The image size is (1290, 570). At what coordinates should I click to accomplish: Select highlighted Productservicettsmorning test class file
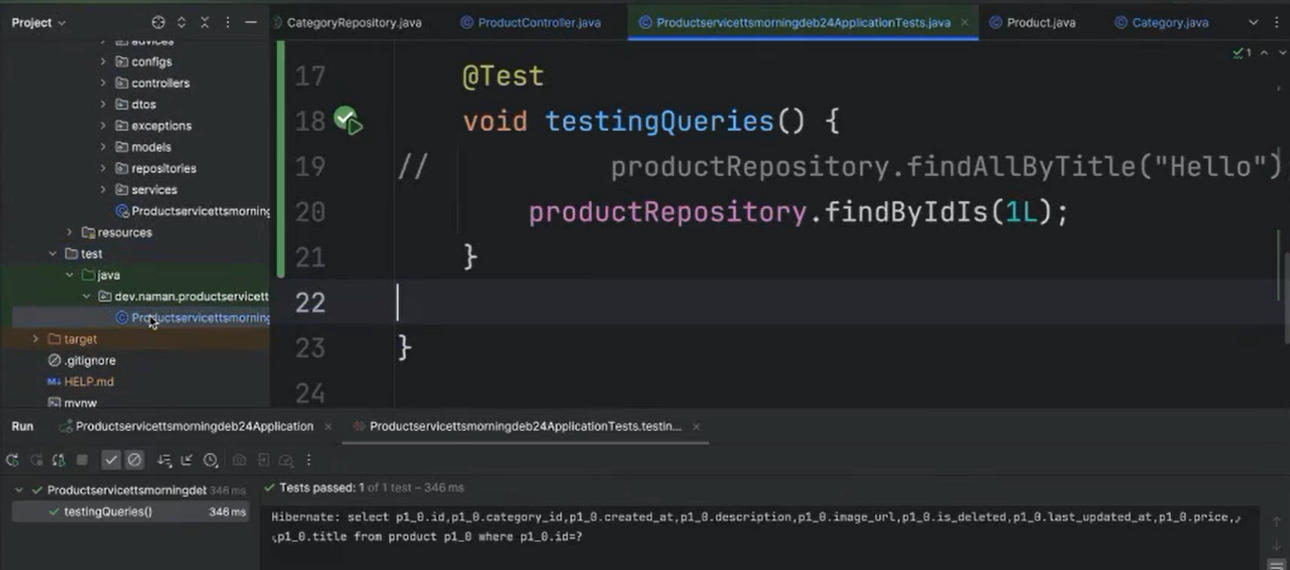pos(192,318)
